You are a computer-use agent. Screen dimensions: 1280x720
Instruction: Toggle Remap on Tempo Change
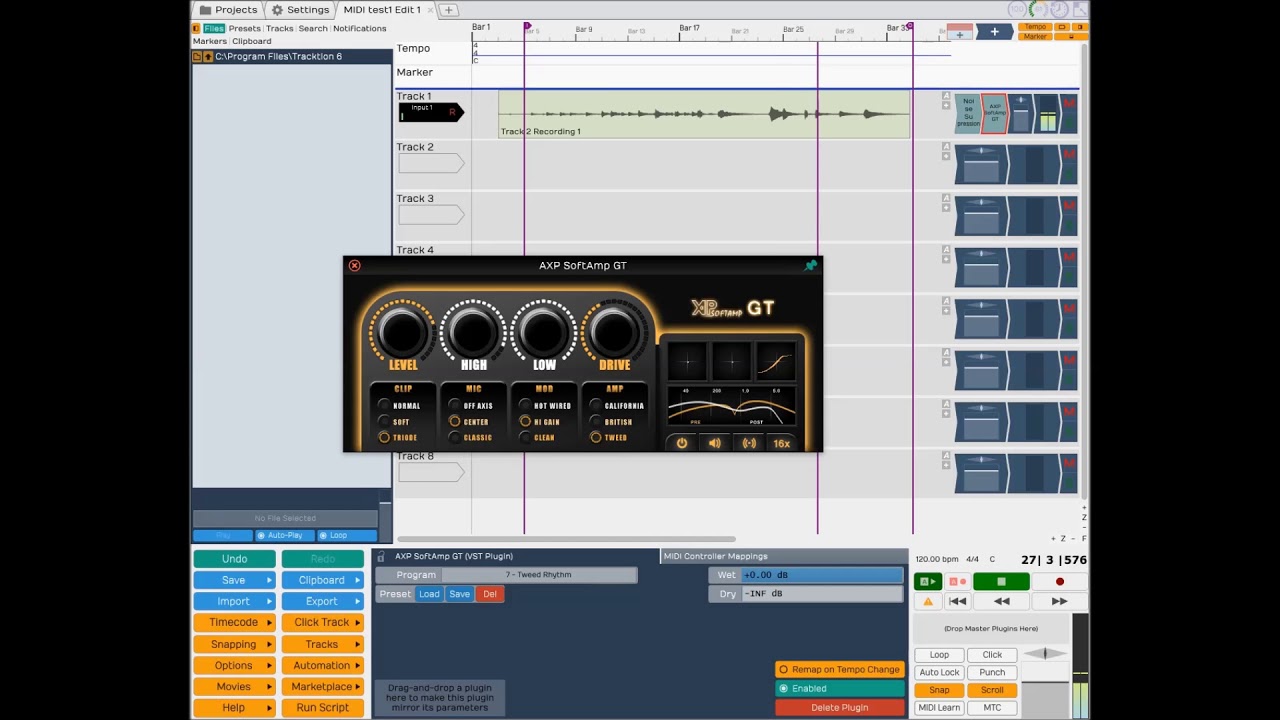pos(840,669)
